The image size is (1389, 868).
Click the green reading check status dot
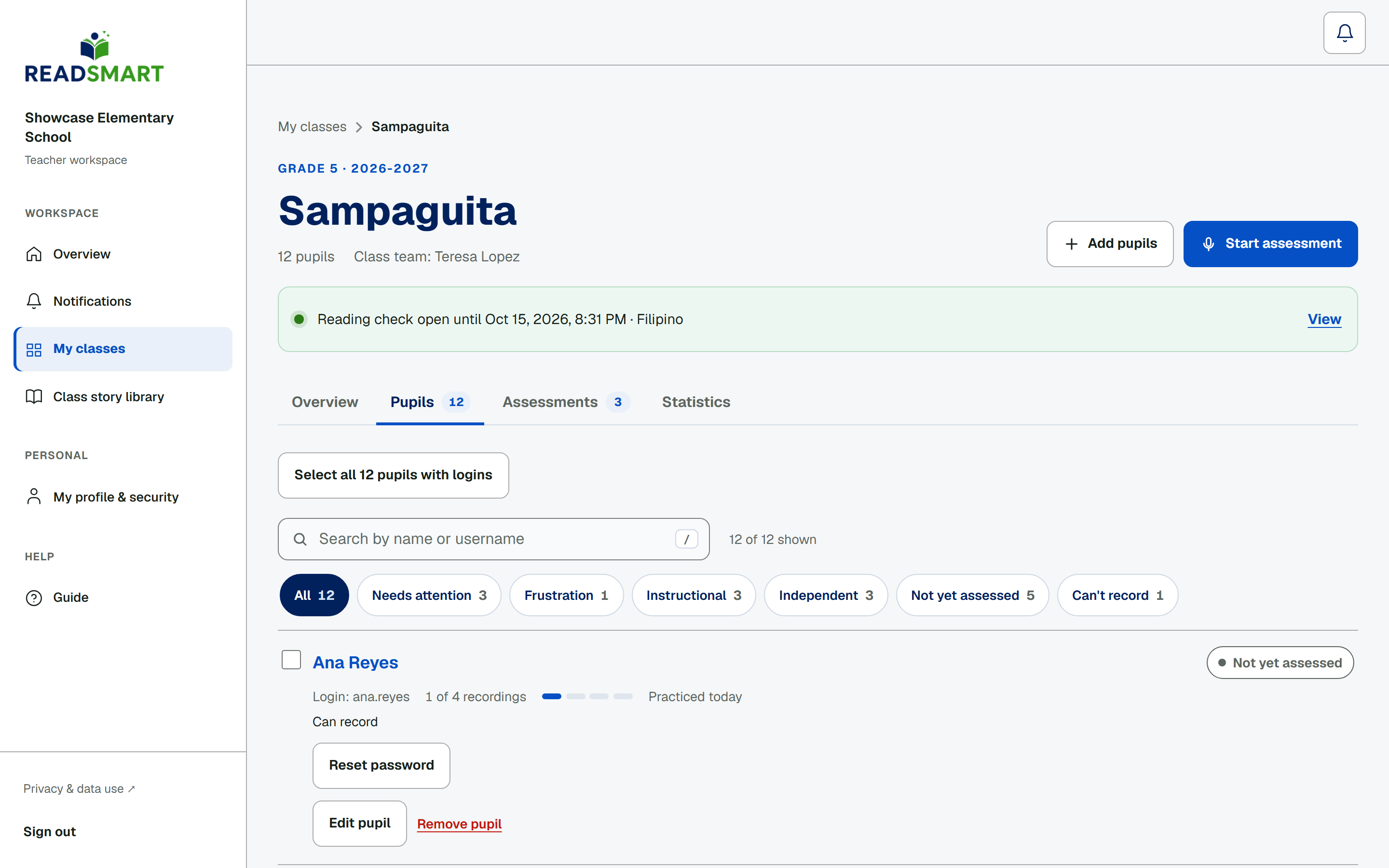pyautogui.click(x=299, y=319)
